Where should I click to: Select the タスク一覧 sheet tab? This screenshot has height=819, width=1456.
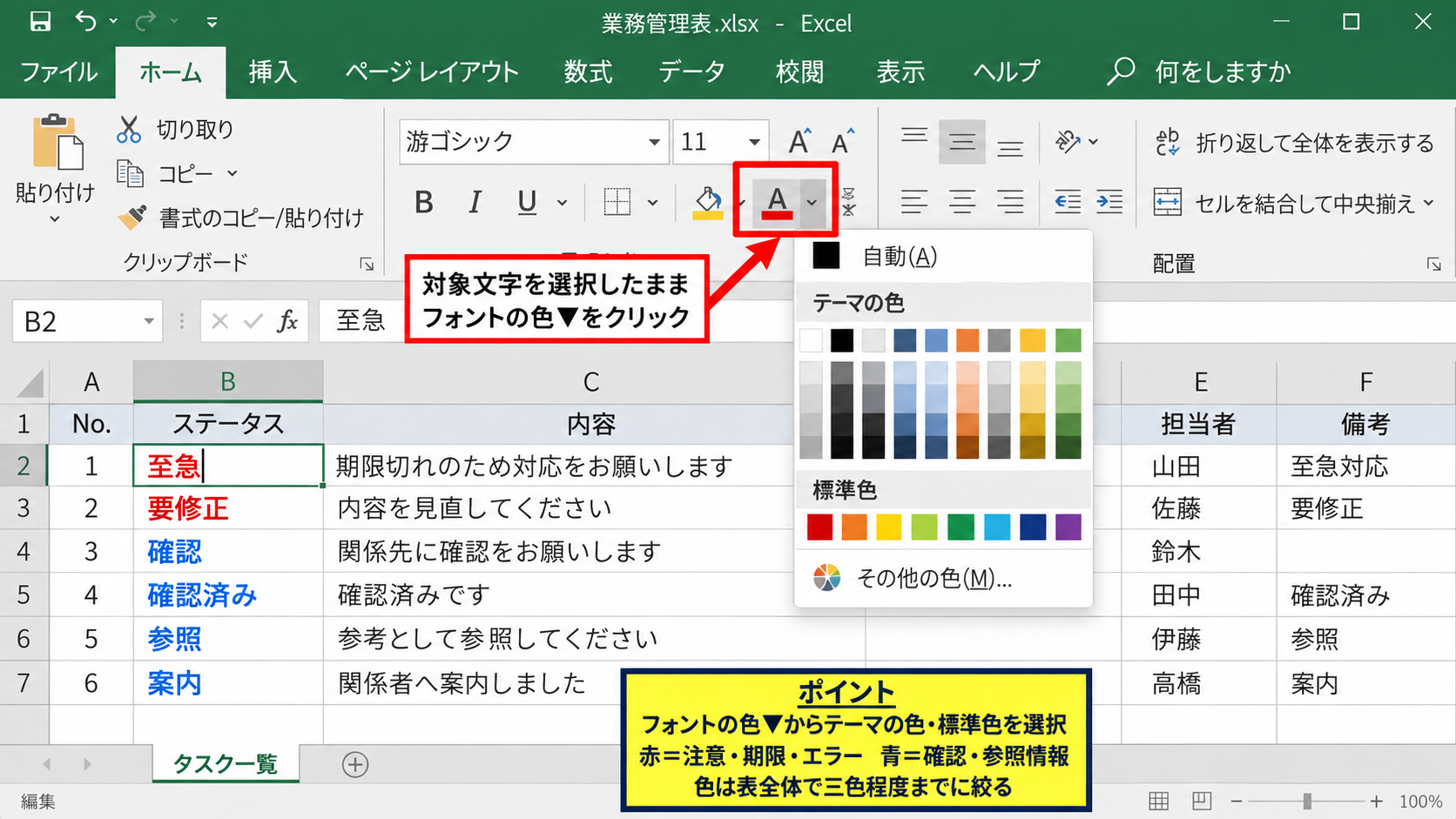[226, 763]
